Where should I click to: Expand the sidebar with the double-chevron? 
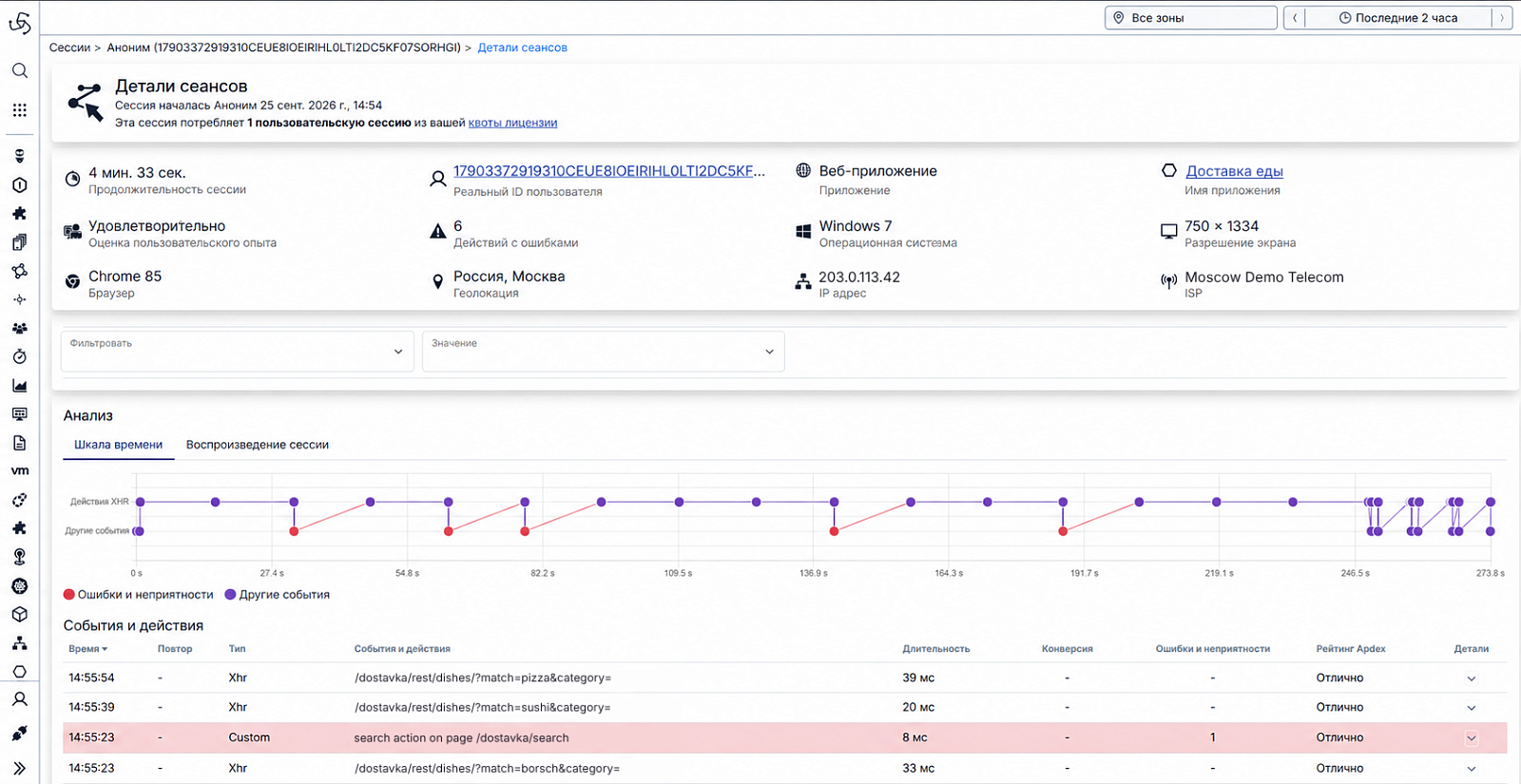[19, 768]
